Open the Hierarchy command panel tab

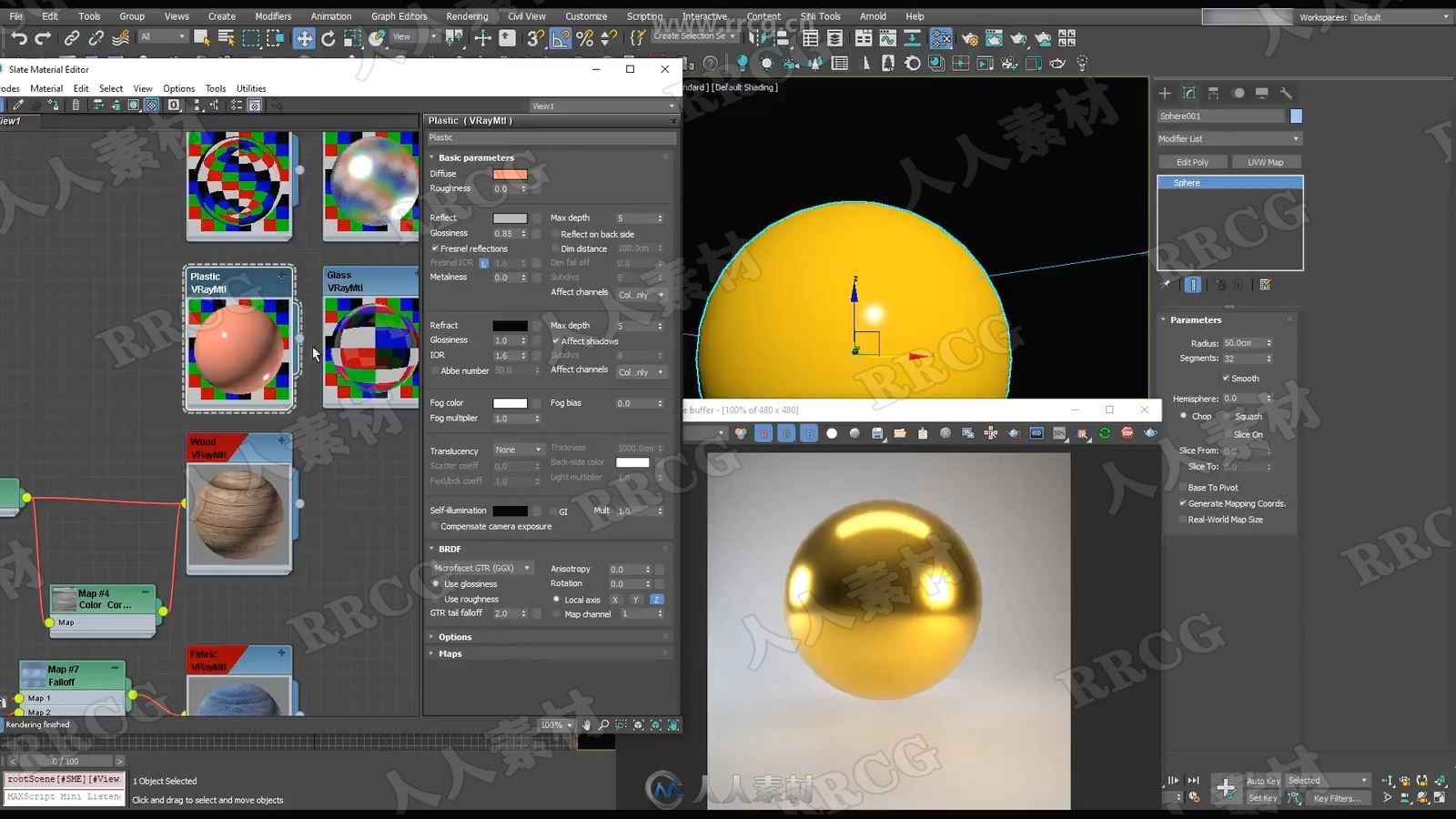click(1213, 93)
